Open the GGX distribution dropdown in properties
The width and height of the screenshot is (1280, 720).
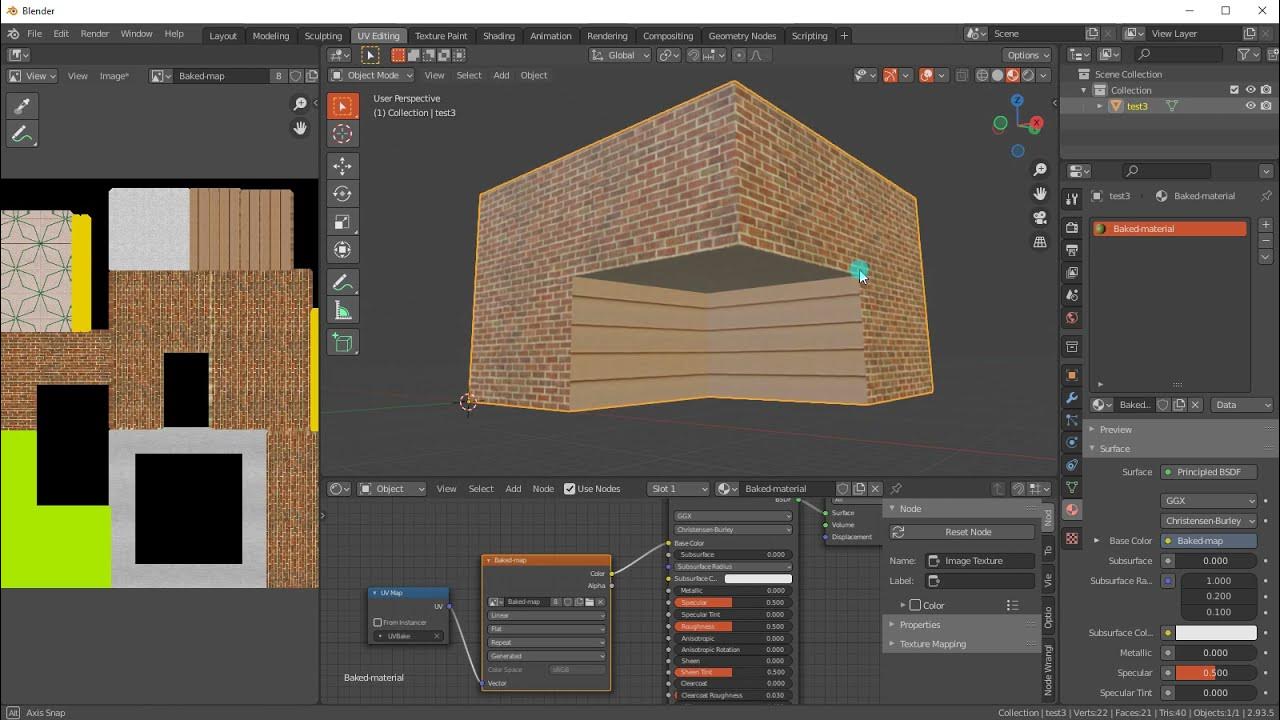click(x=1209, y=501)
